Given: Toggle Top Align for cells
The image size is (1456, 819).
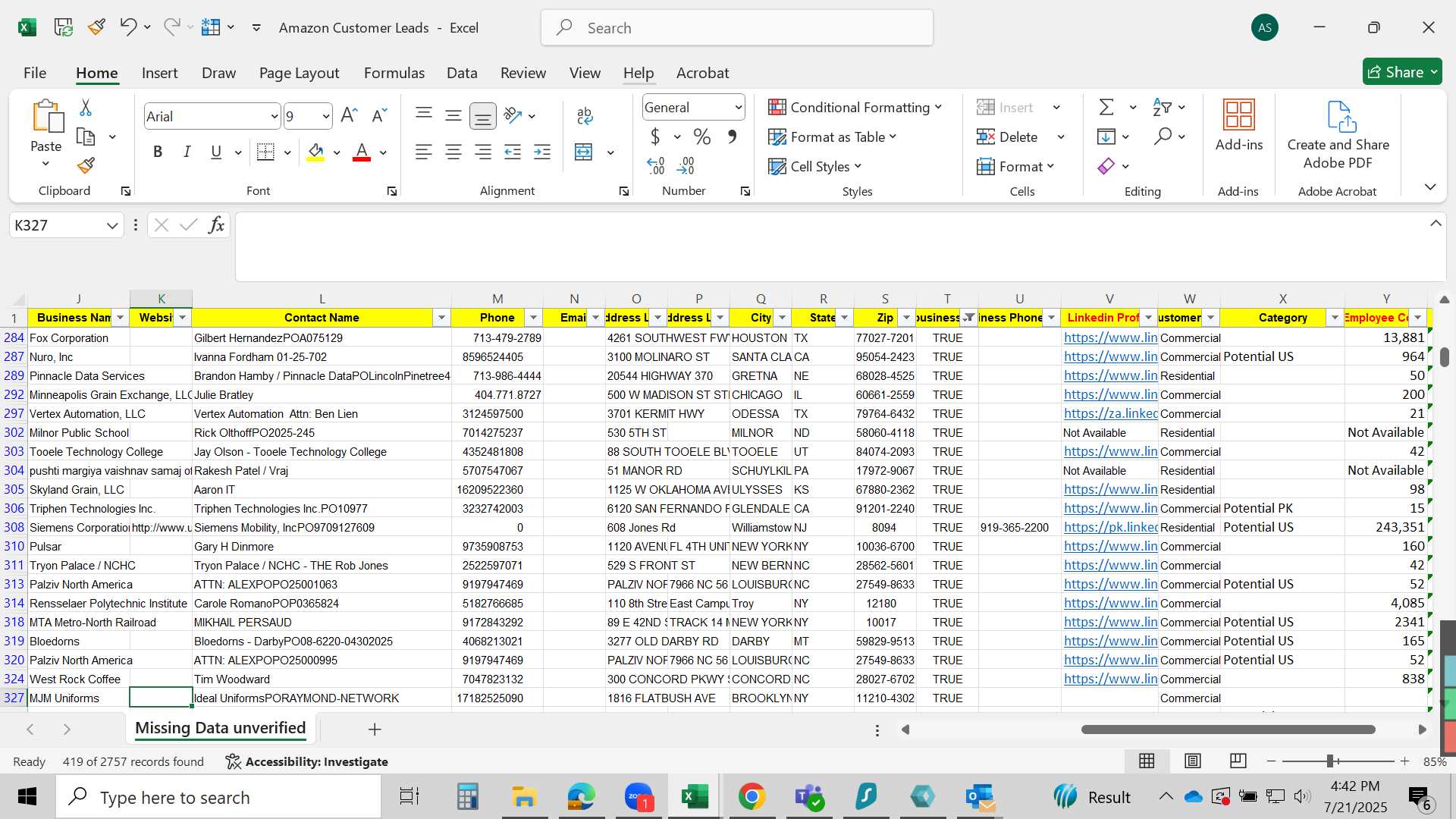Looking at the screenshot, I should coord(424,115).
